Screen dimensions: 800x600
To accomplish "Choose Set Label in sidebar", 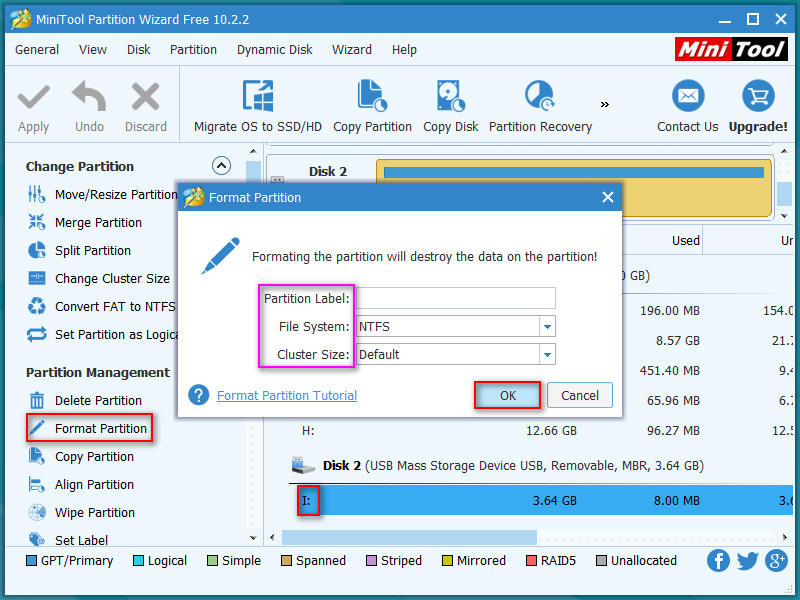I will pyautogui.click(x=68, y=540).
